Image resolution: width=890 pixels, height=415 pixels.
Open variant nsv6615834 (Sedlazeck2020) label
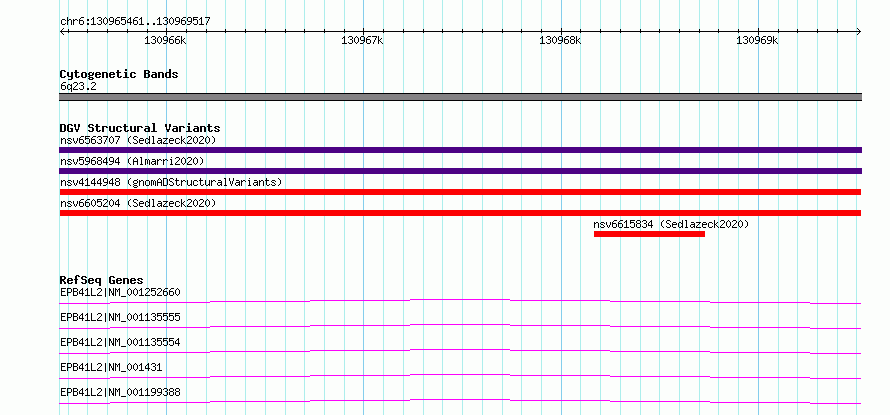point(671,224)
